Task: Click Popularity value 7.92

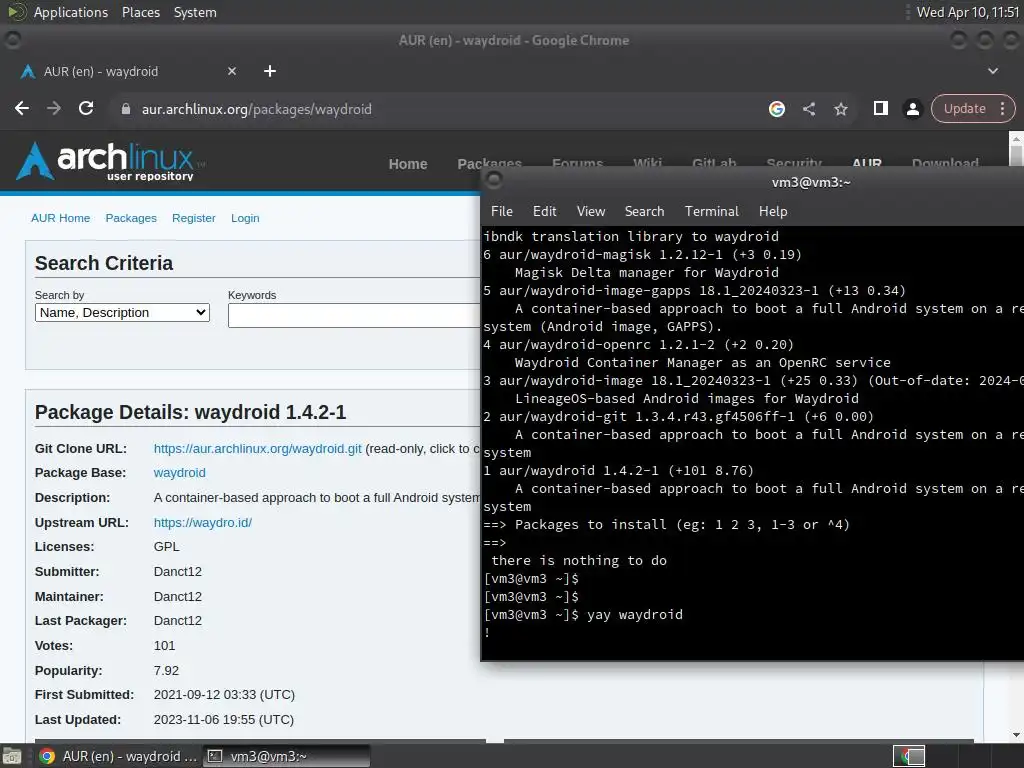Action: coord(166,671)
